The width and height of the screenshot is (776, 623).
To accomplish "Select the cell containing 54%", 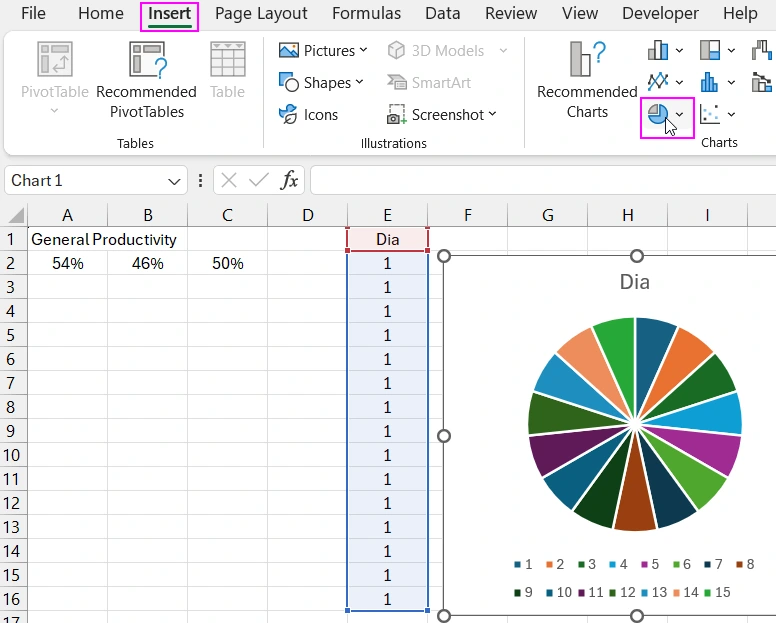I will click(67, 263).
